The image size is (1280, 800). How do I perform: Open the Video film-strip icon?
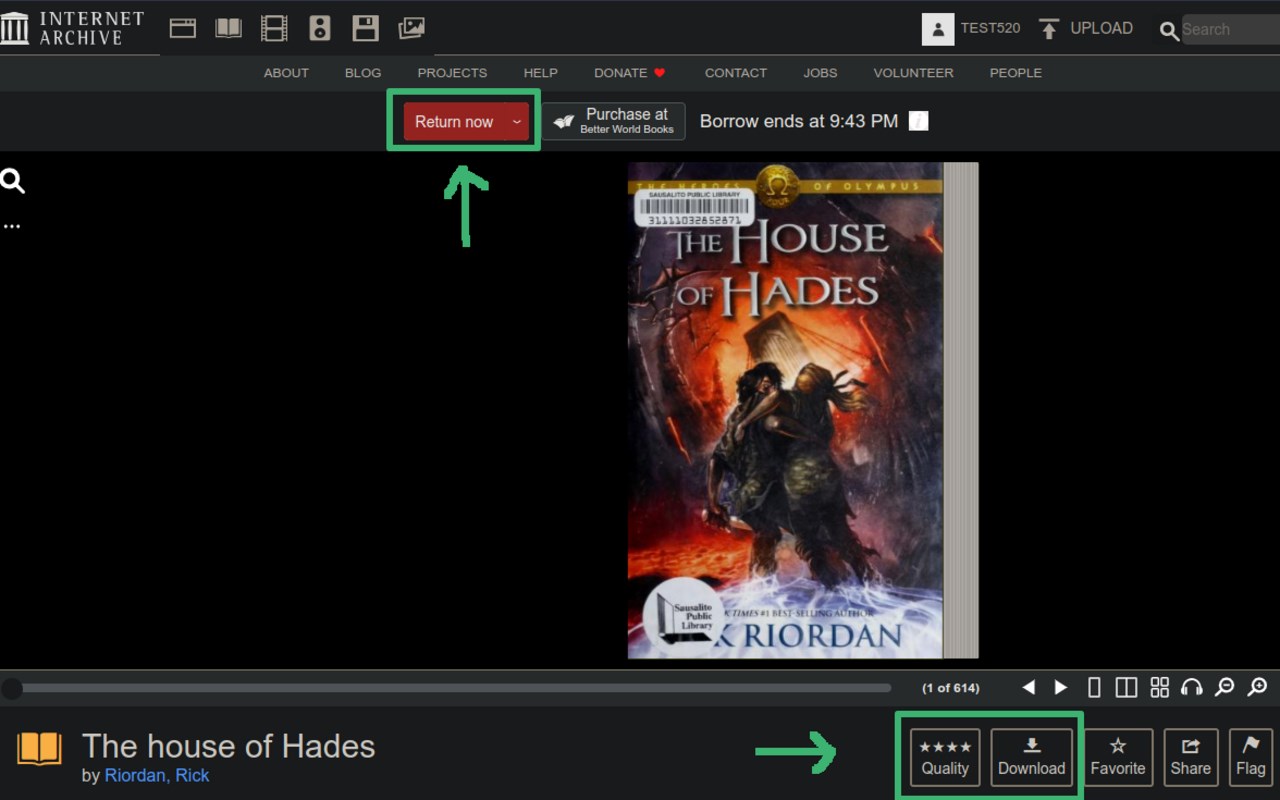click(274, 28)
